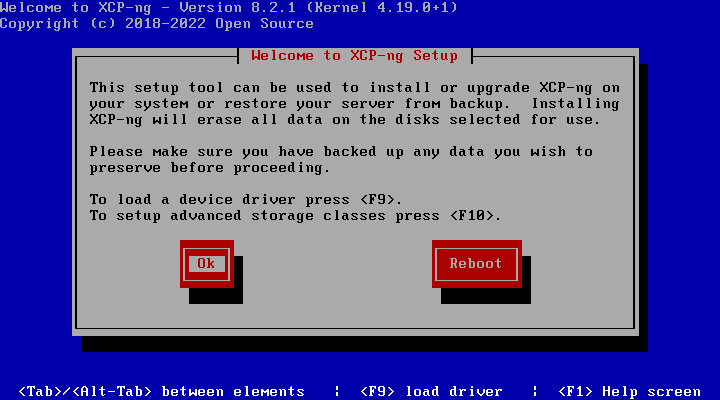Click the '<Tab>/<Alt-Tab> between elements' hint
The image size is (720, 400).
coord(161,392)
